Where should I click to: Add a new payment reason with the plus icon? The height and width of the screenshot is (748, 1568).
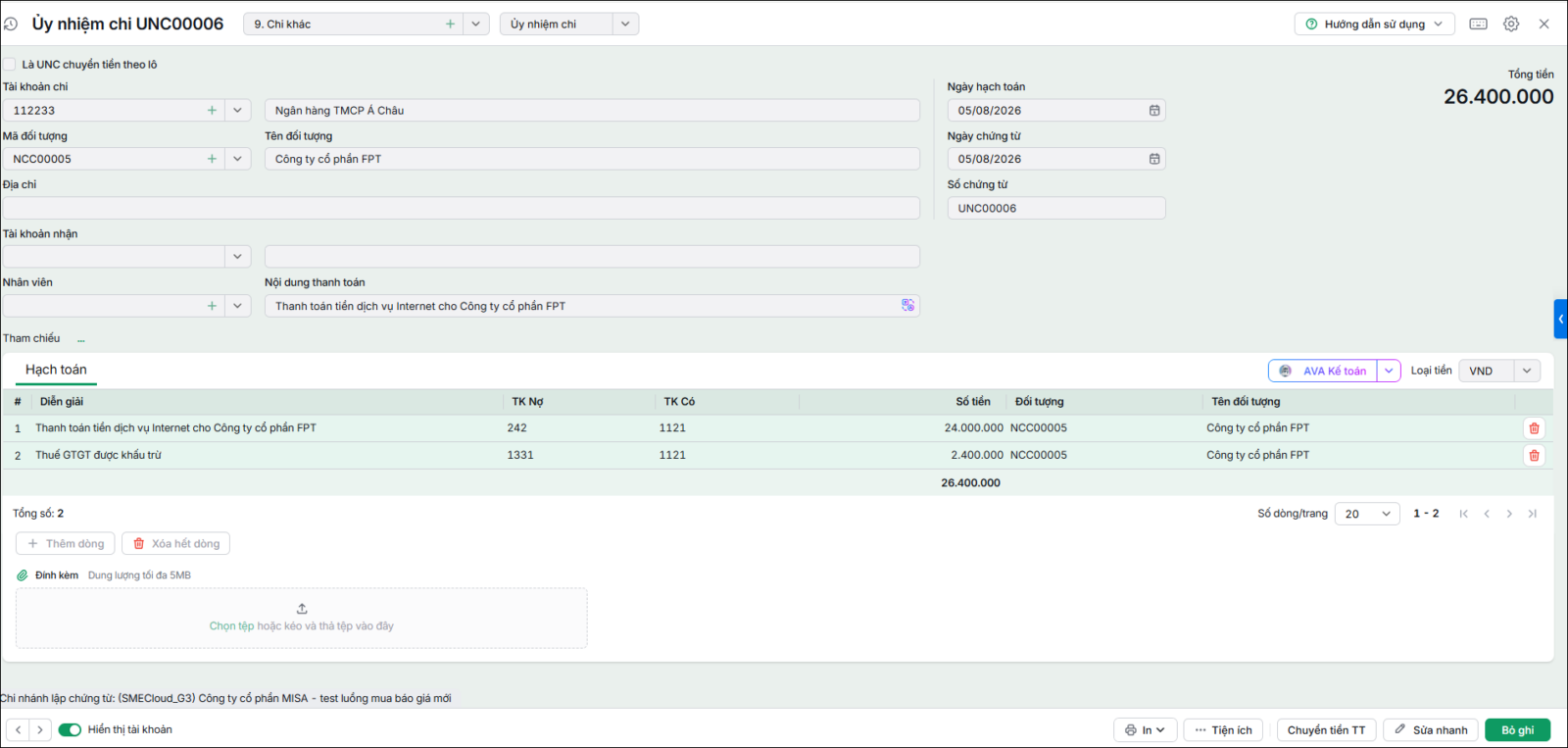[450, 24]
